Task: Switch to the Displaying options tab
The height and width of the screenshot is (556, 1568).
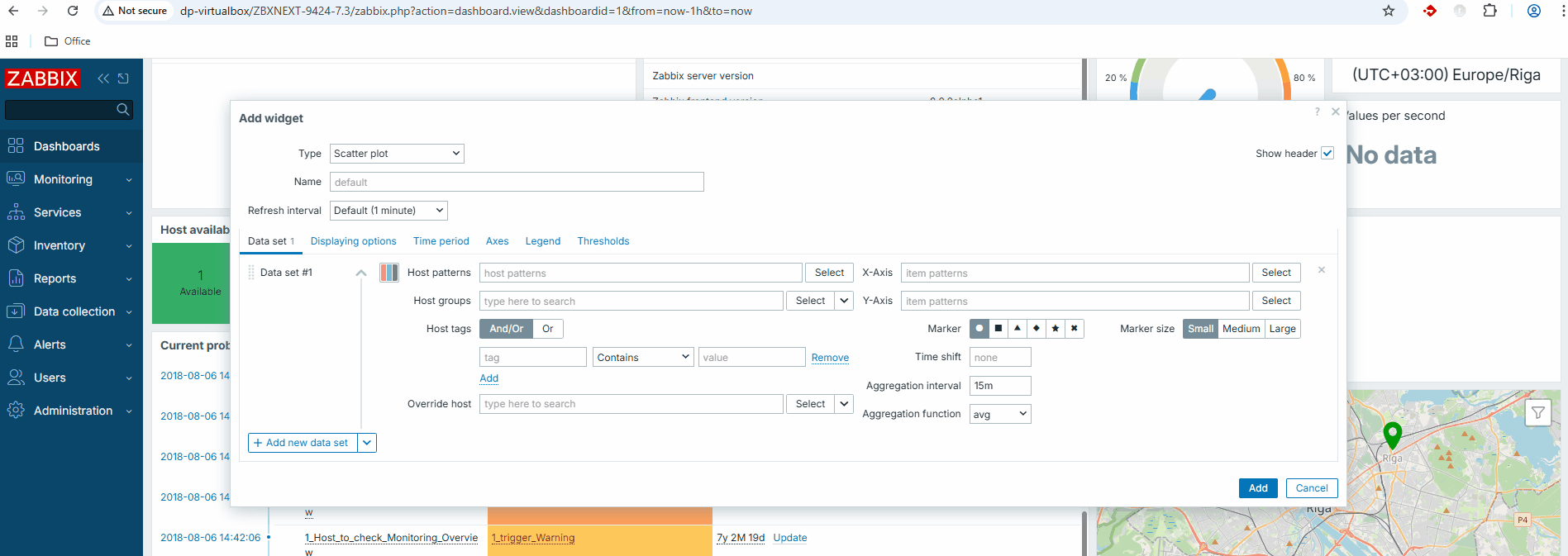Action: click(x=353, y=241)
